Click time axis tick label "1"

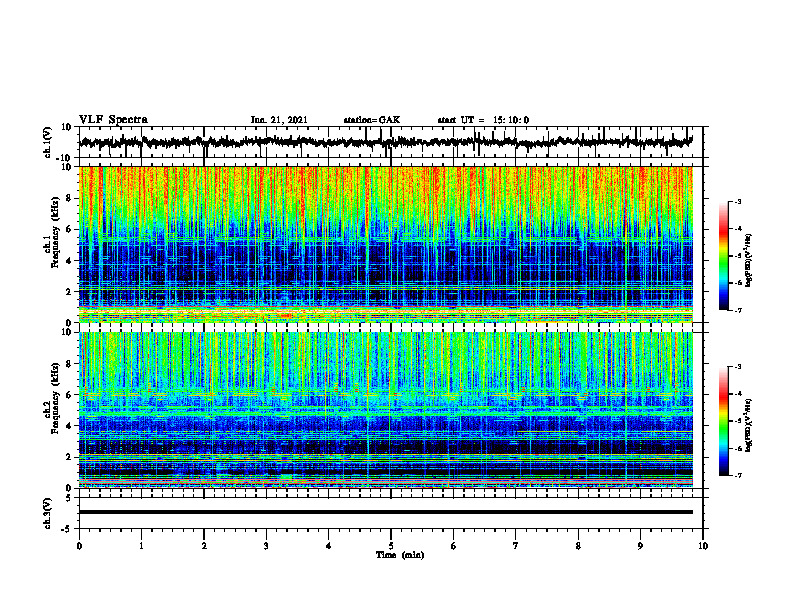tap(141, 546)
